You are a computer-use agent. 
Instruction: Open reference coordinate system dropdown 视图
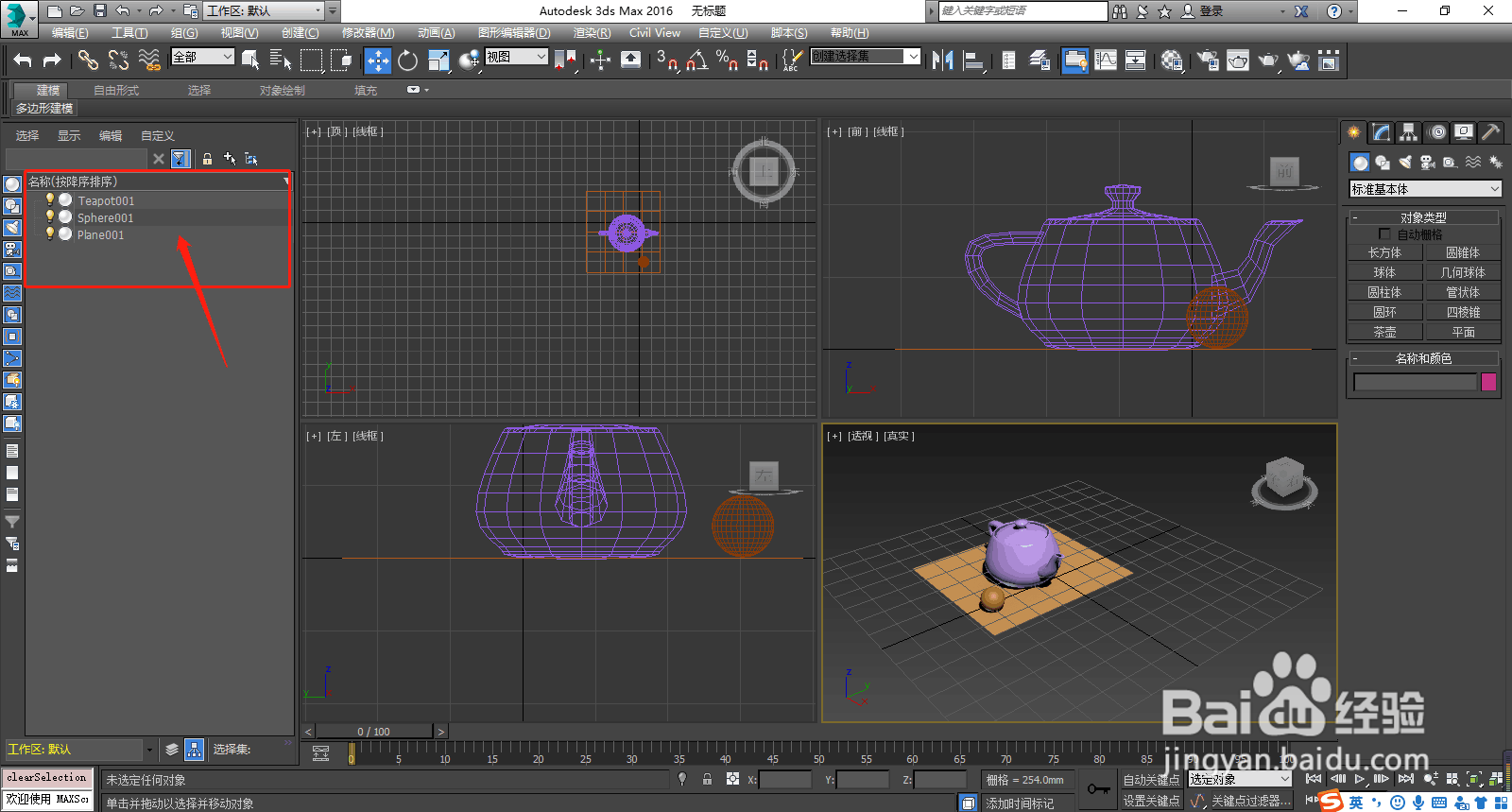click(516, 57)
